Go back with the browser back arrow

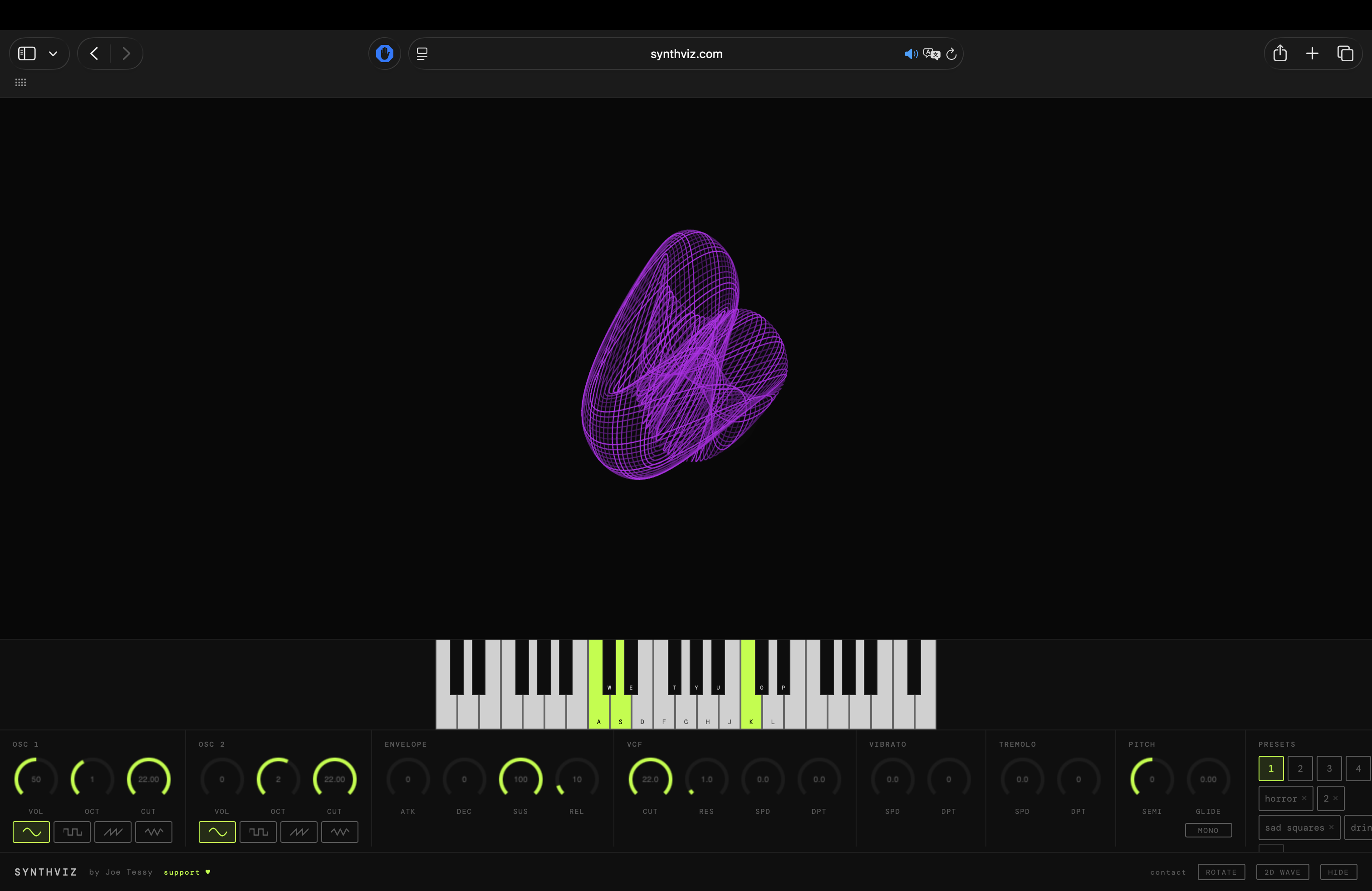(94, 54)
